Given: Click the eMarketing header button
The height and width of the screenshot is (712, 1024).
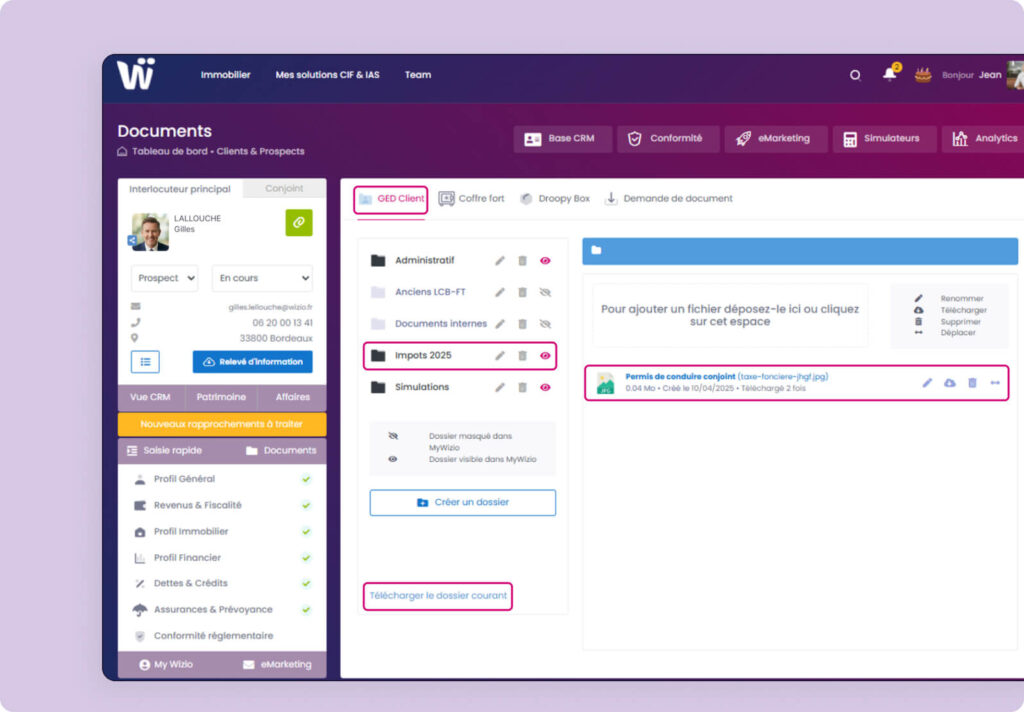Looking at the screenshot, I should tap(776, 138).
